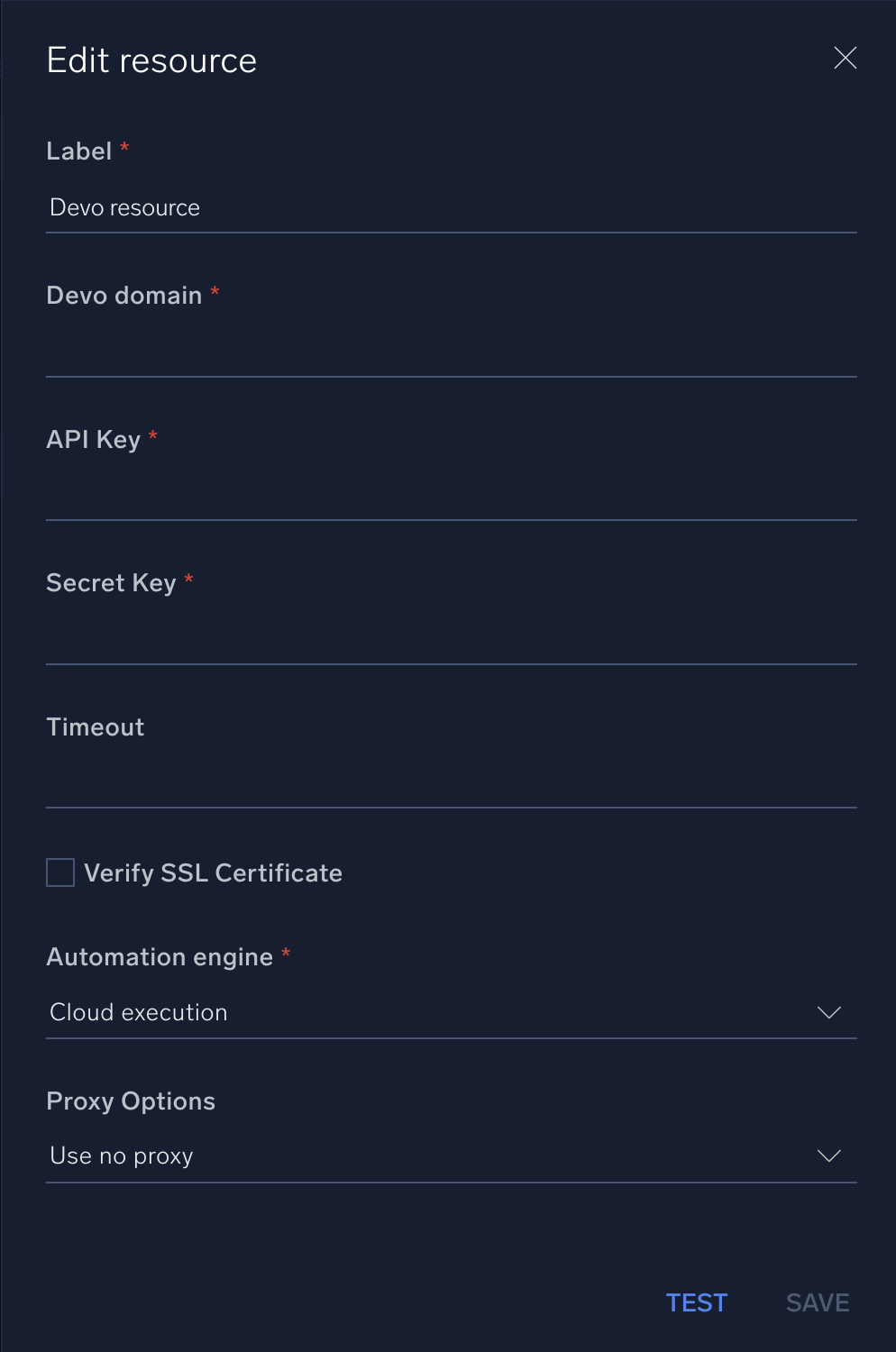Close the Edit resource dialog

pos(845,58)
